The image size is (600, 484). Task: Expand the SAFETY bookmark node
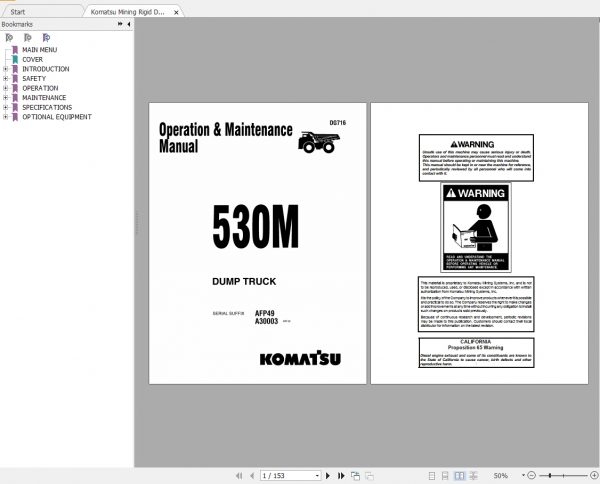click(5, 78)
